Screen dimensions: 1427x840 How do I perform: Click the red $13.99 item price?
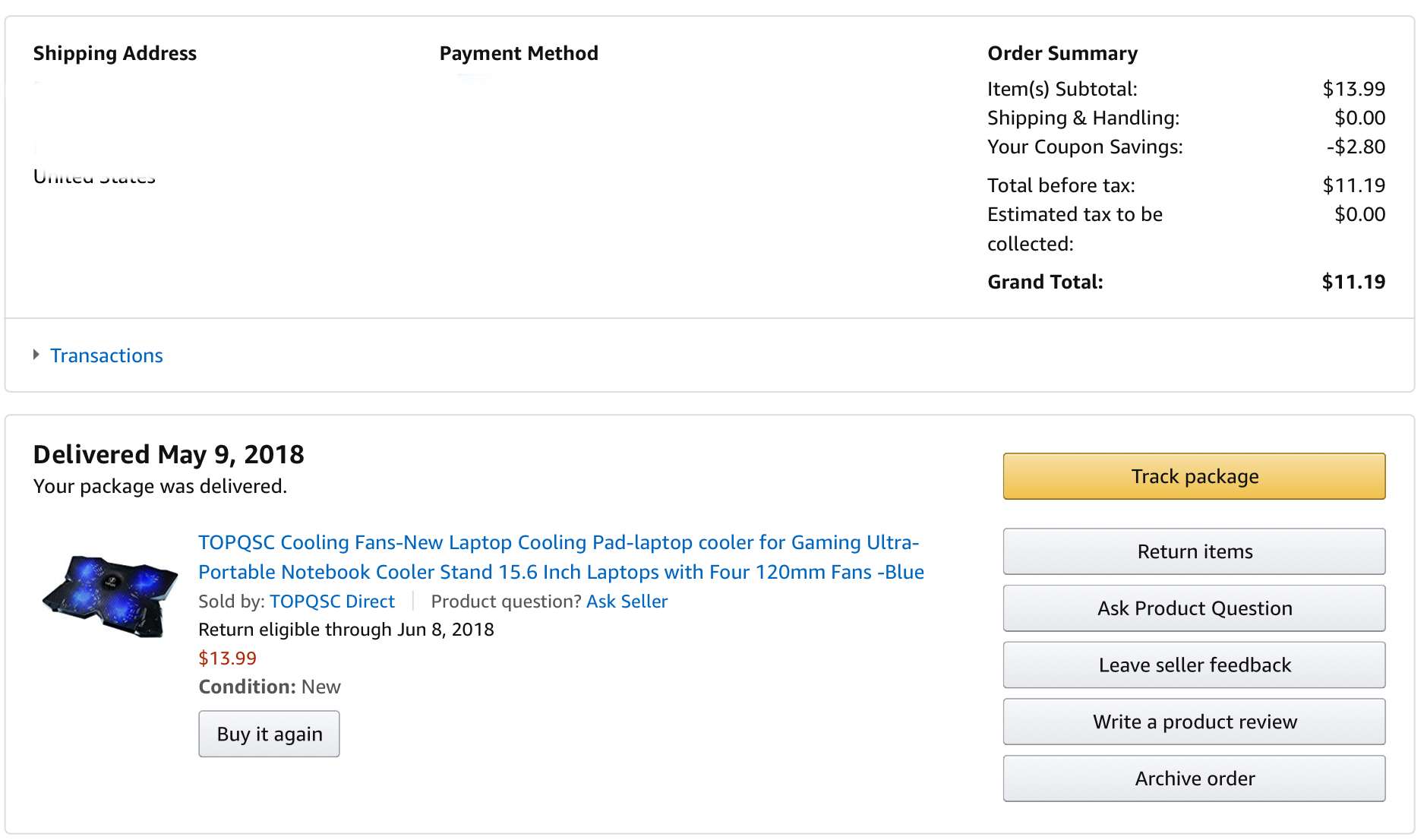click(x=227, y=658)
